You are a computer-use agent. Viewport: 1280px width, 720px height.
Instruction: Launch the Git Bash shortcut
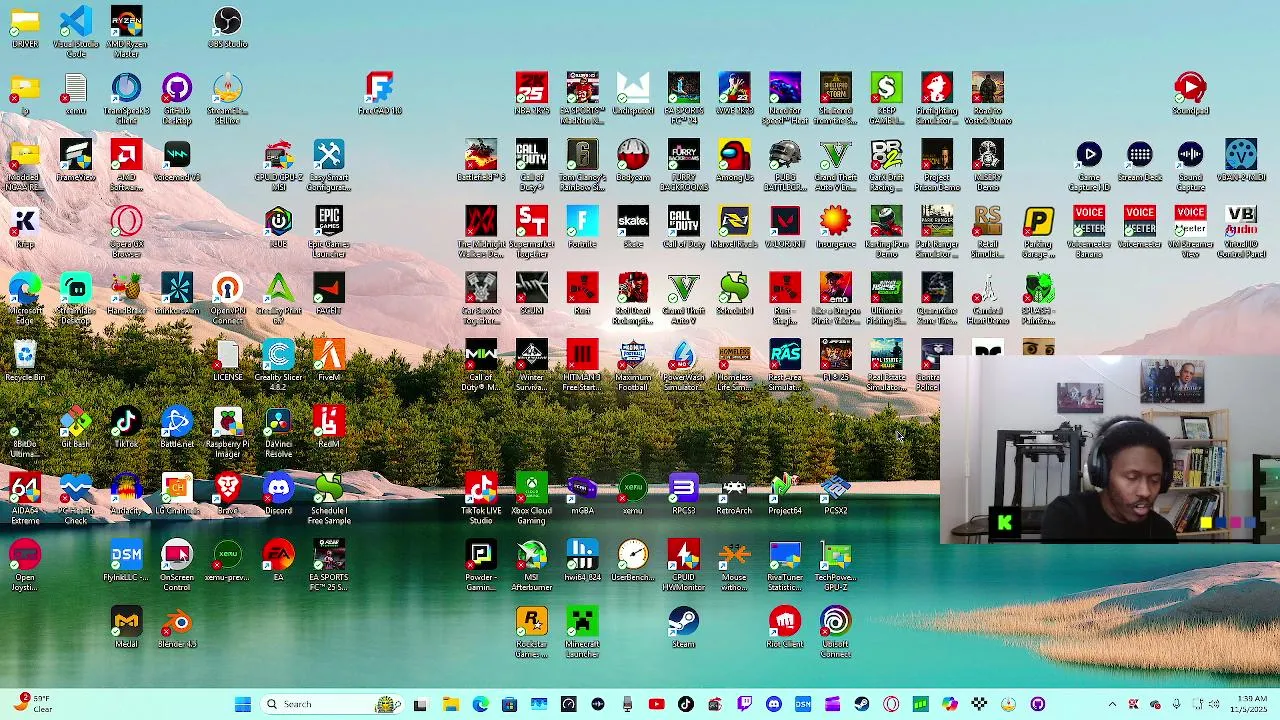76,428
